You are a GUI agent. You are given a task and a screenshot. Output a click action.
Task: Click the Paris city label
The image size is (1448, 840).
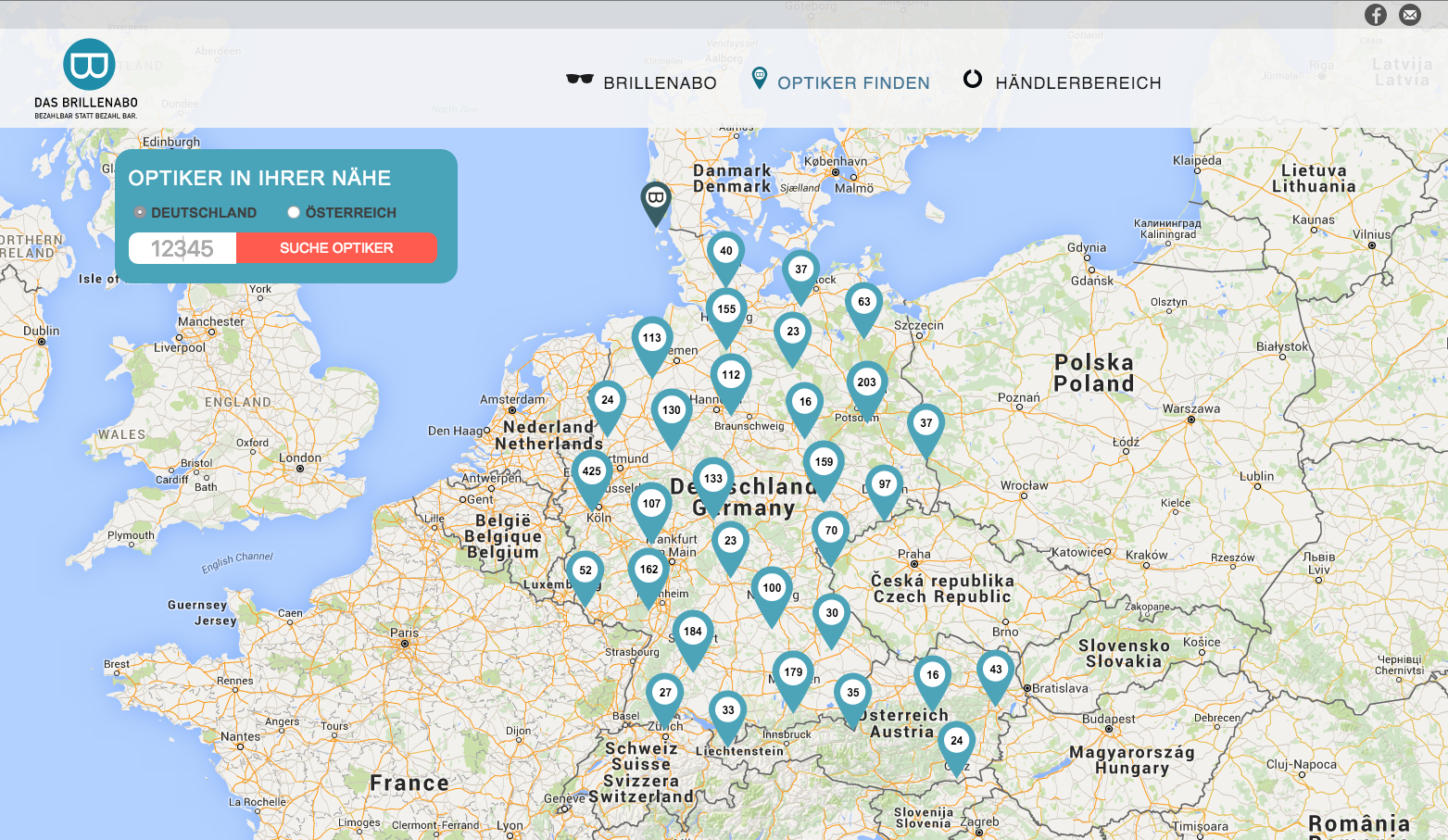click(404, 633)
